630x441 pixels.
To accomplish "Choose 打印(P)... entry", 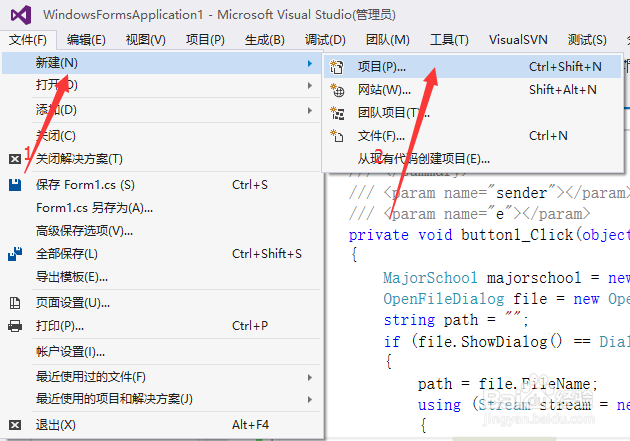I will coord(161,326).
